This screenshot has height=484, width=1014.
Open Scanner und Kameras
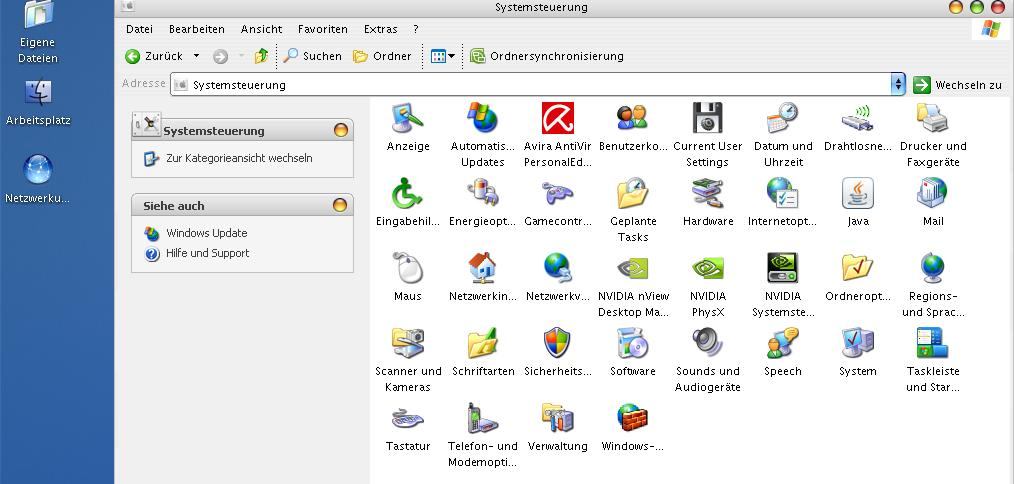(x=408, y=344)
